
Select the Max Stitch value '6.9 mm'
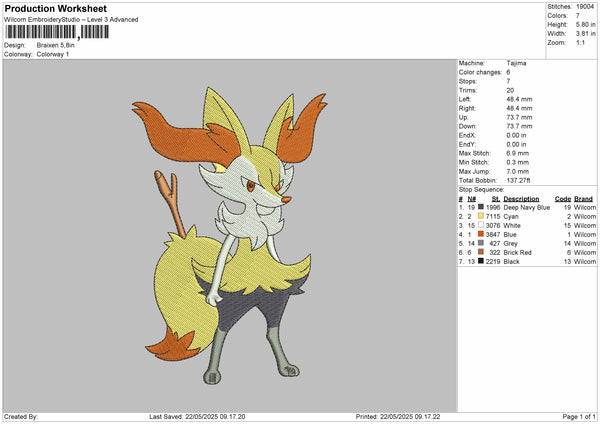click(518, 153)
